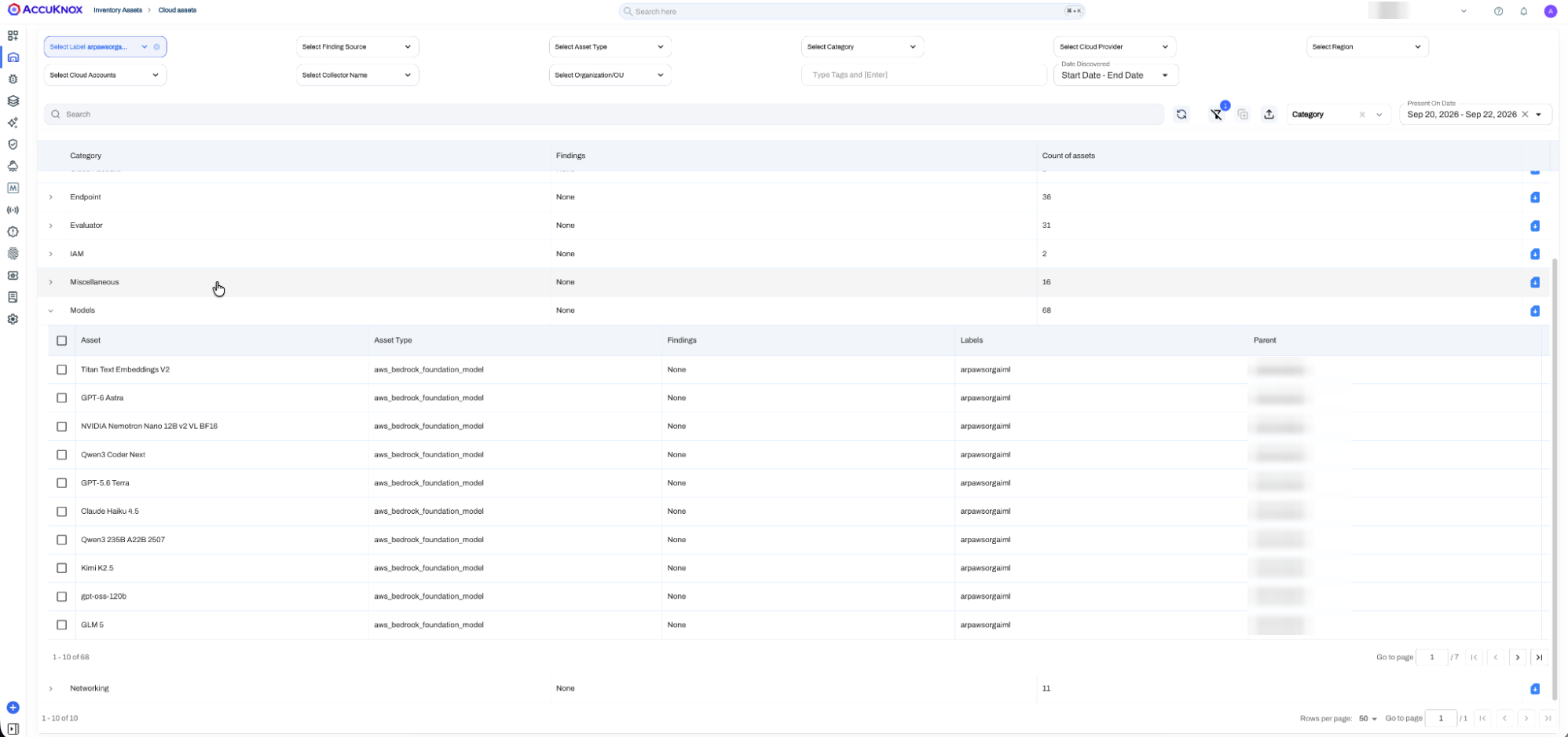Check the GPT-6 Astra row checkbox
Viewport: 1568px width, 737px height.
(62, 398)
